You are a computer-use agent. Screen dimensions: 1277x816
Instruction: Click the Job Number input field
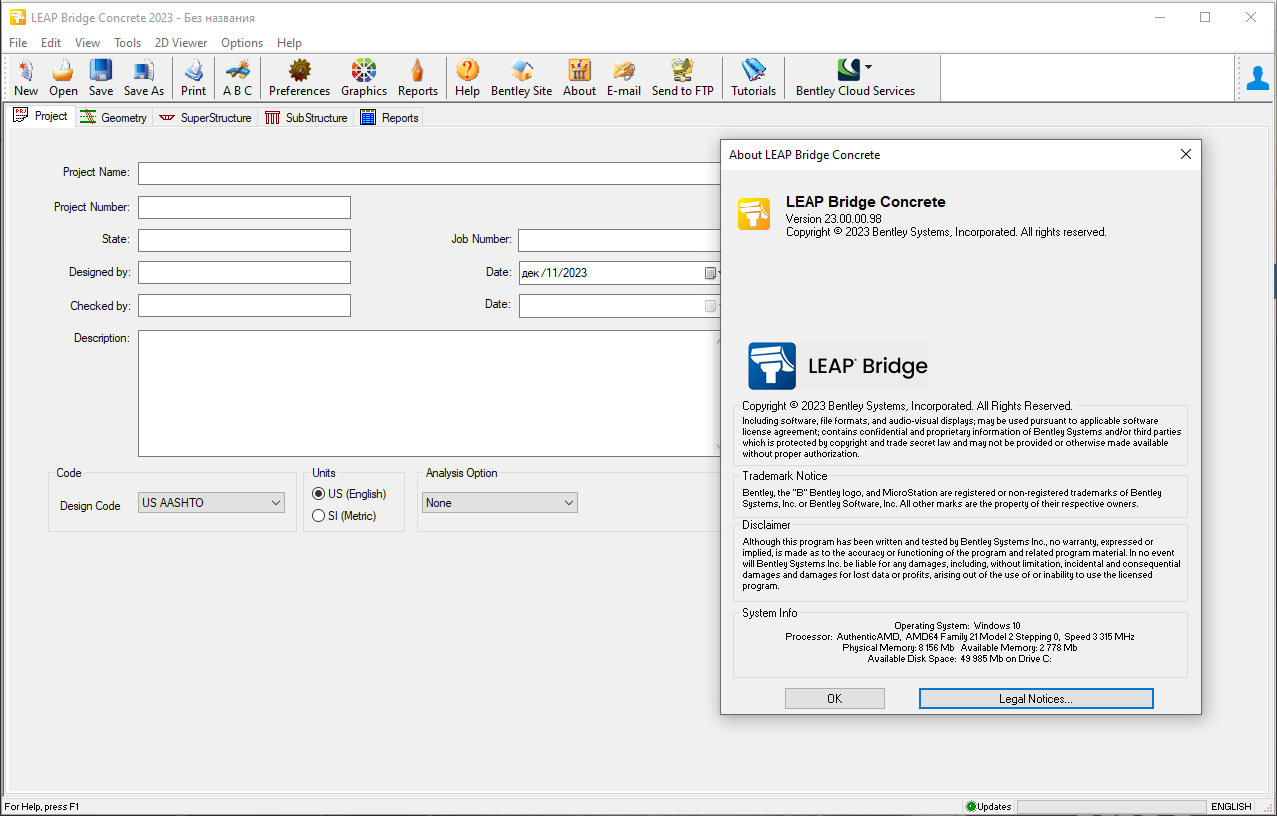tap(620, 240)
